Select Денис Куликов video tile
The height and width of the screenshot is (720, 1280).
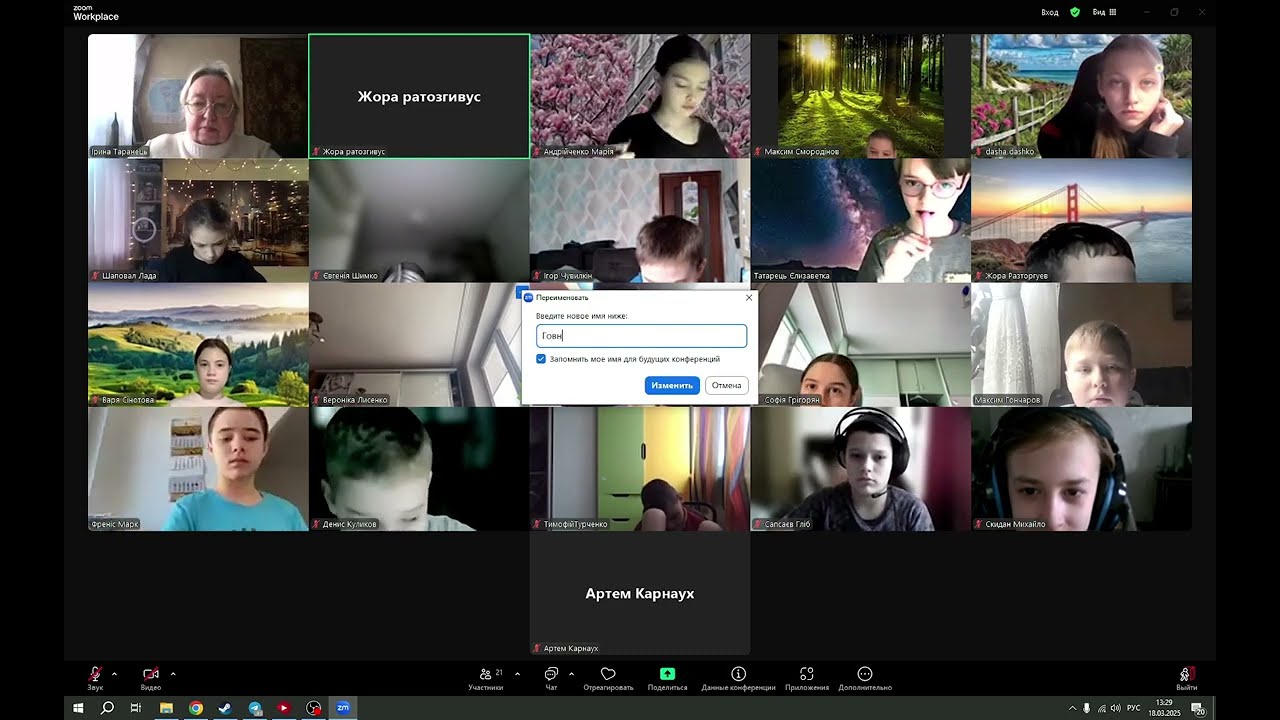click(419, 468)
